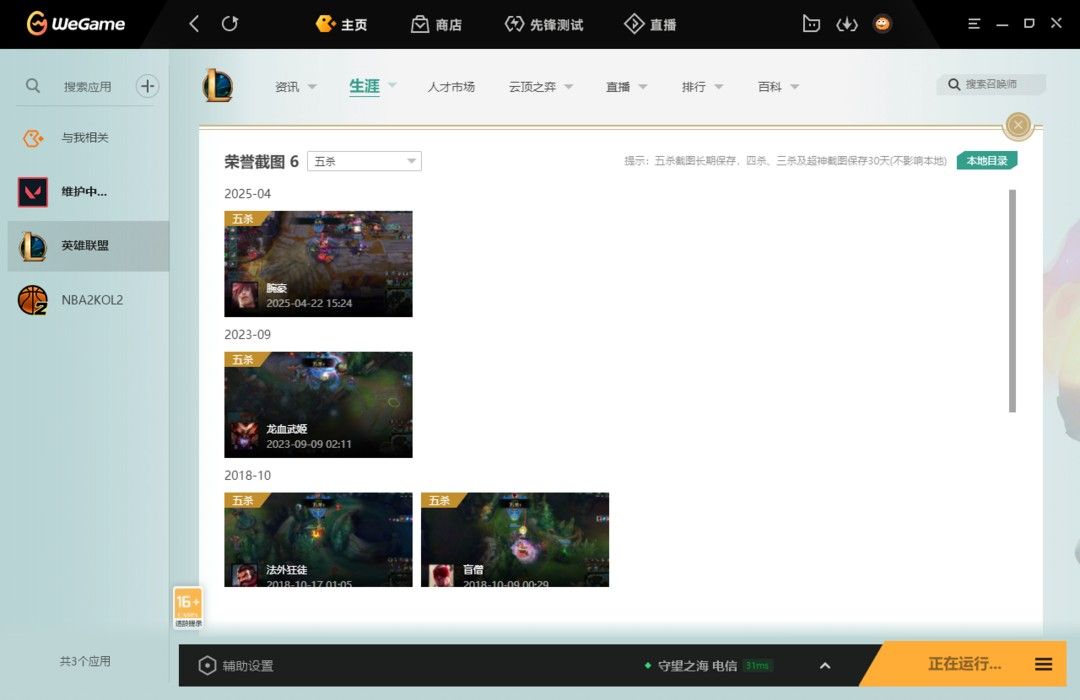Close the honor screenshots panel

point(1018,125)
